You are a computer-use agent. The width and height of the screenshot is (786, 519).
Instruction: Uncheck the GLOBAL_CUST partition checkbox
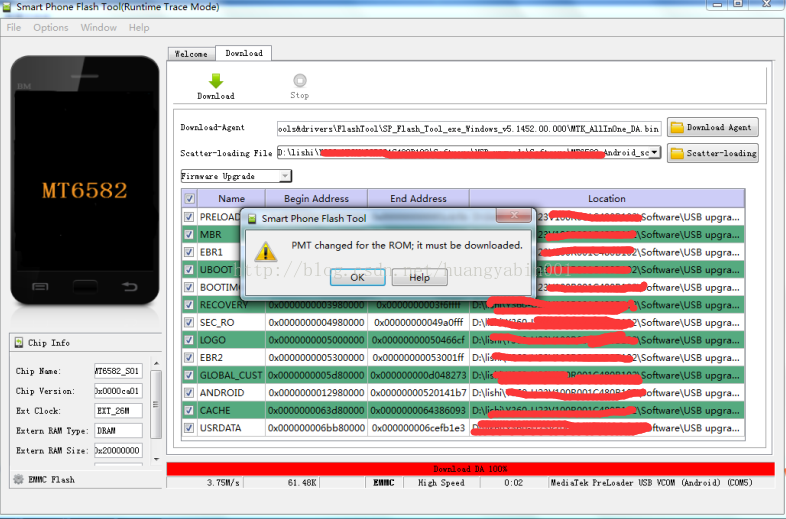coord(189,375)
